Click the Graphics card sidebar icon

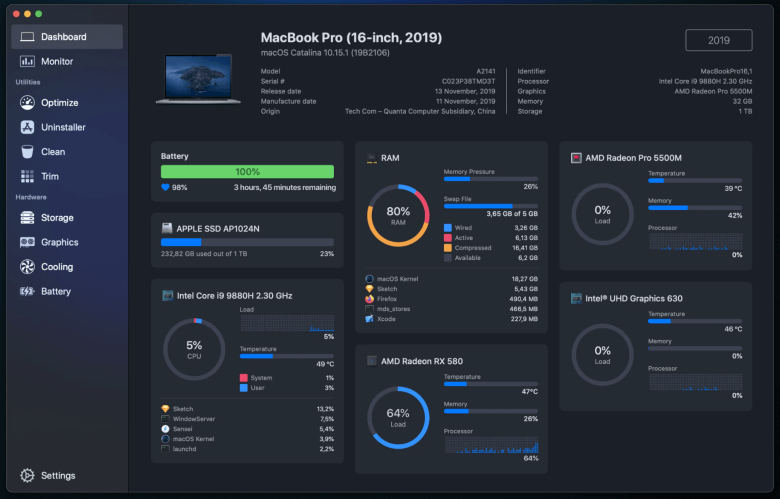coord(27,242)
